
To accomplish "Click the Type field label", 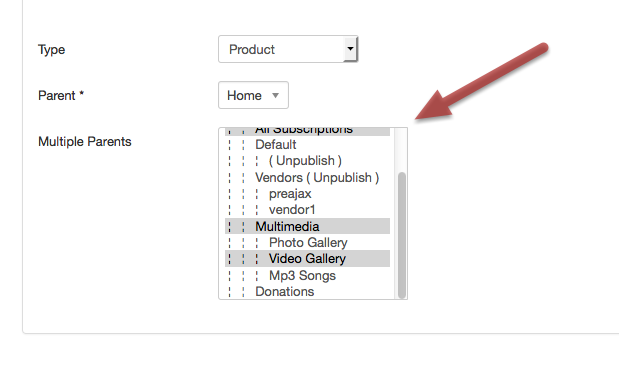I will pos(51,50).
